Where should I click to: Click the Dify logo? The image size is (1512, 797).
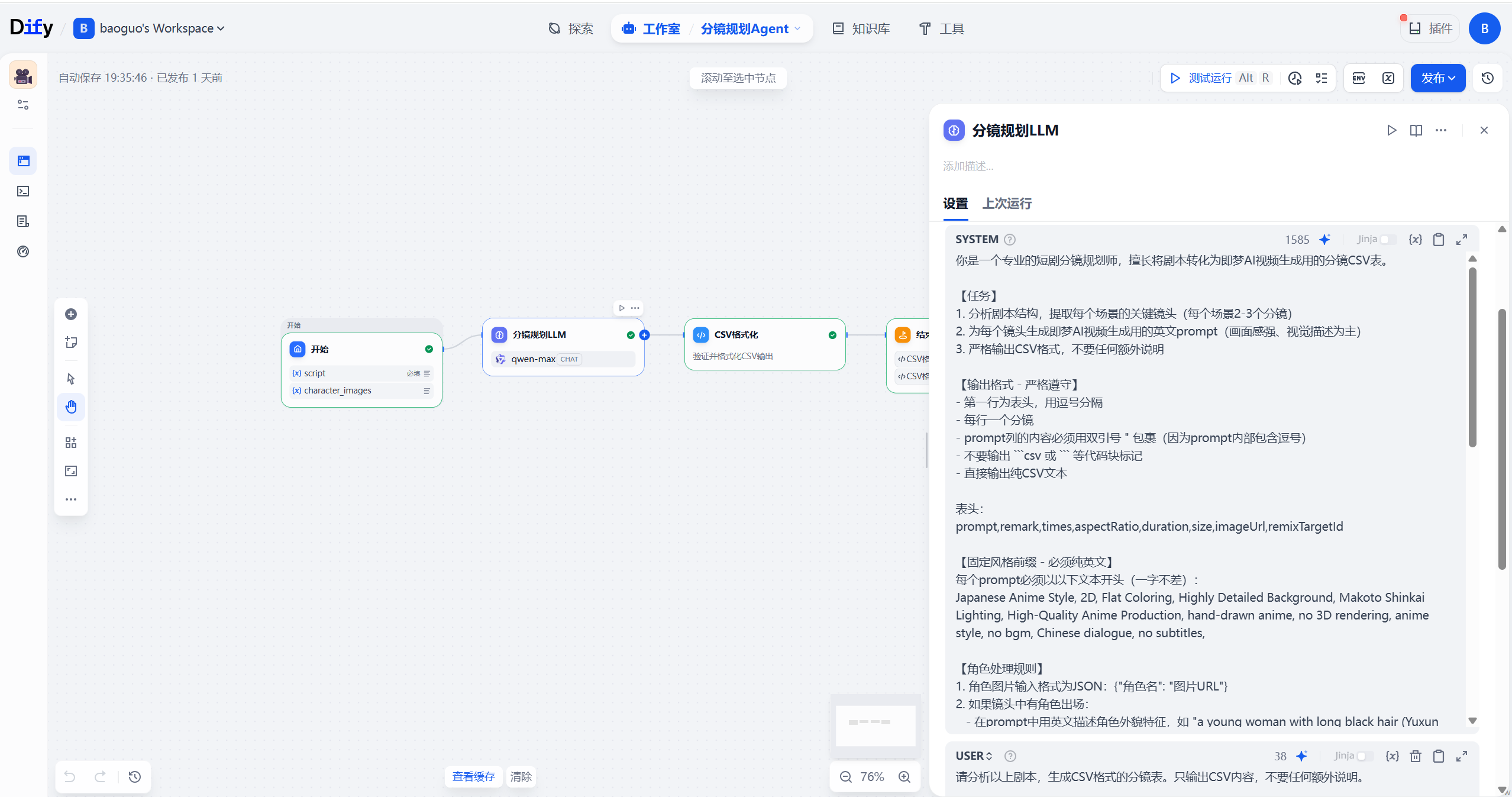[31, 27]
